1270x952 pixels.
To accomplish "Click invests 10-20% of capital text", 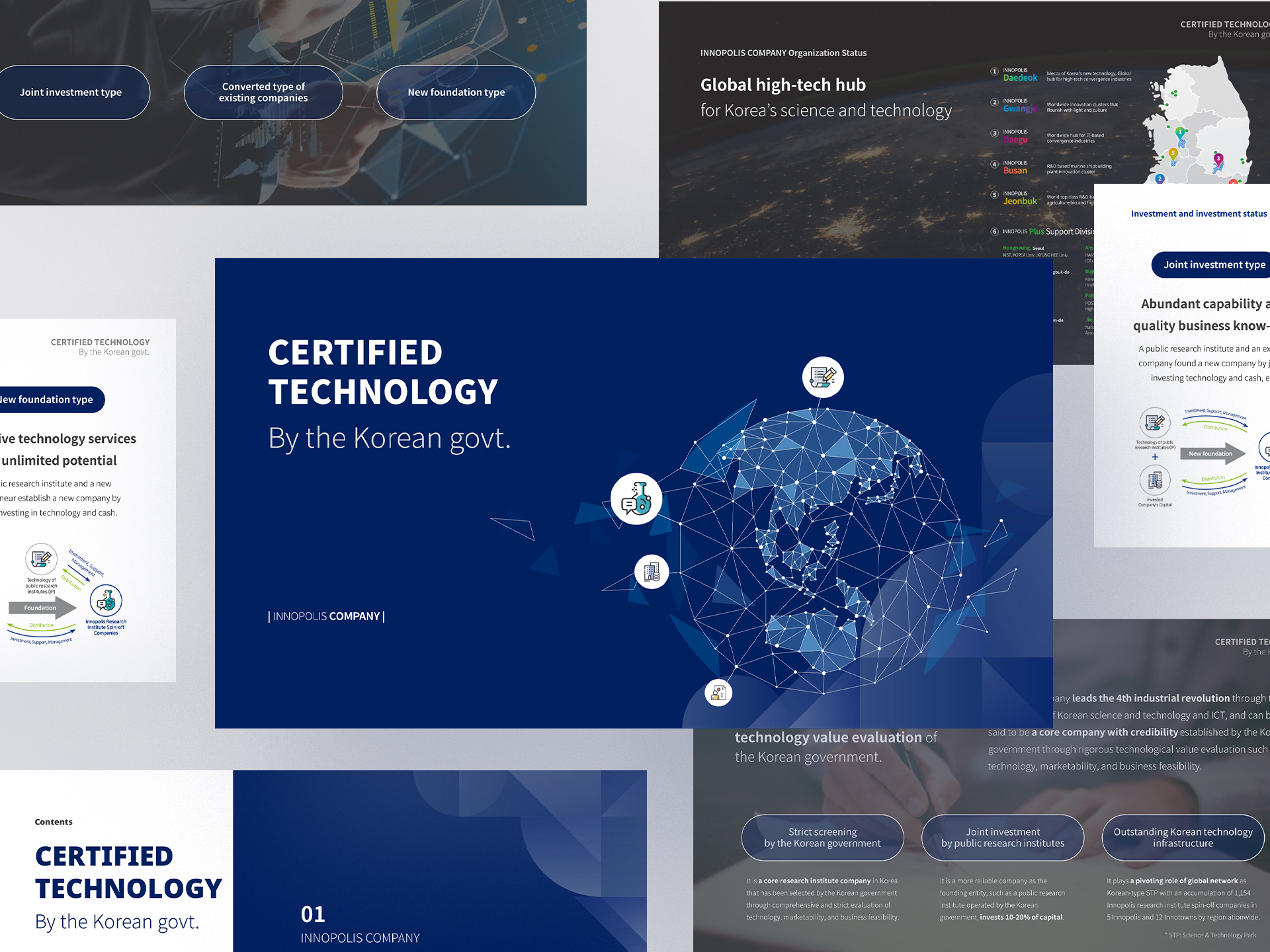I will [1021, 917].
